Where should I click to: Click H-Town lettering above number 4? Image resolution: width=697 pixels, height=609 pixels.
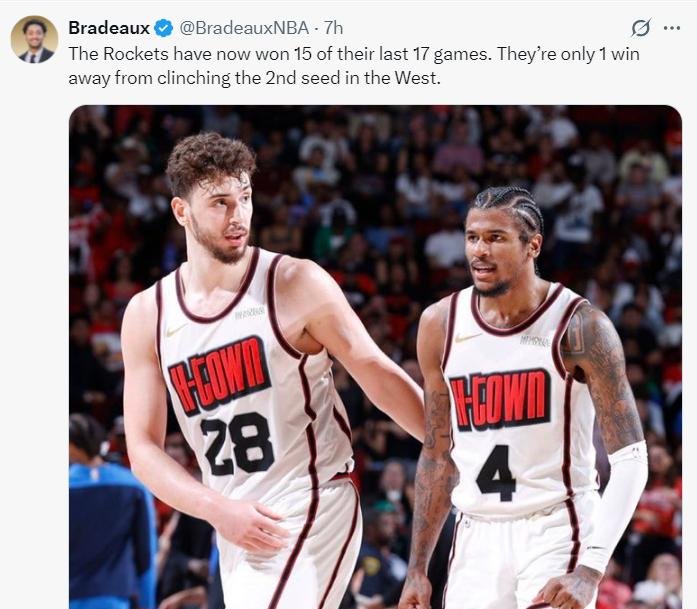tap(501, 400)
